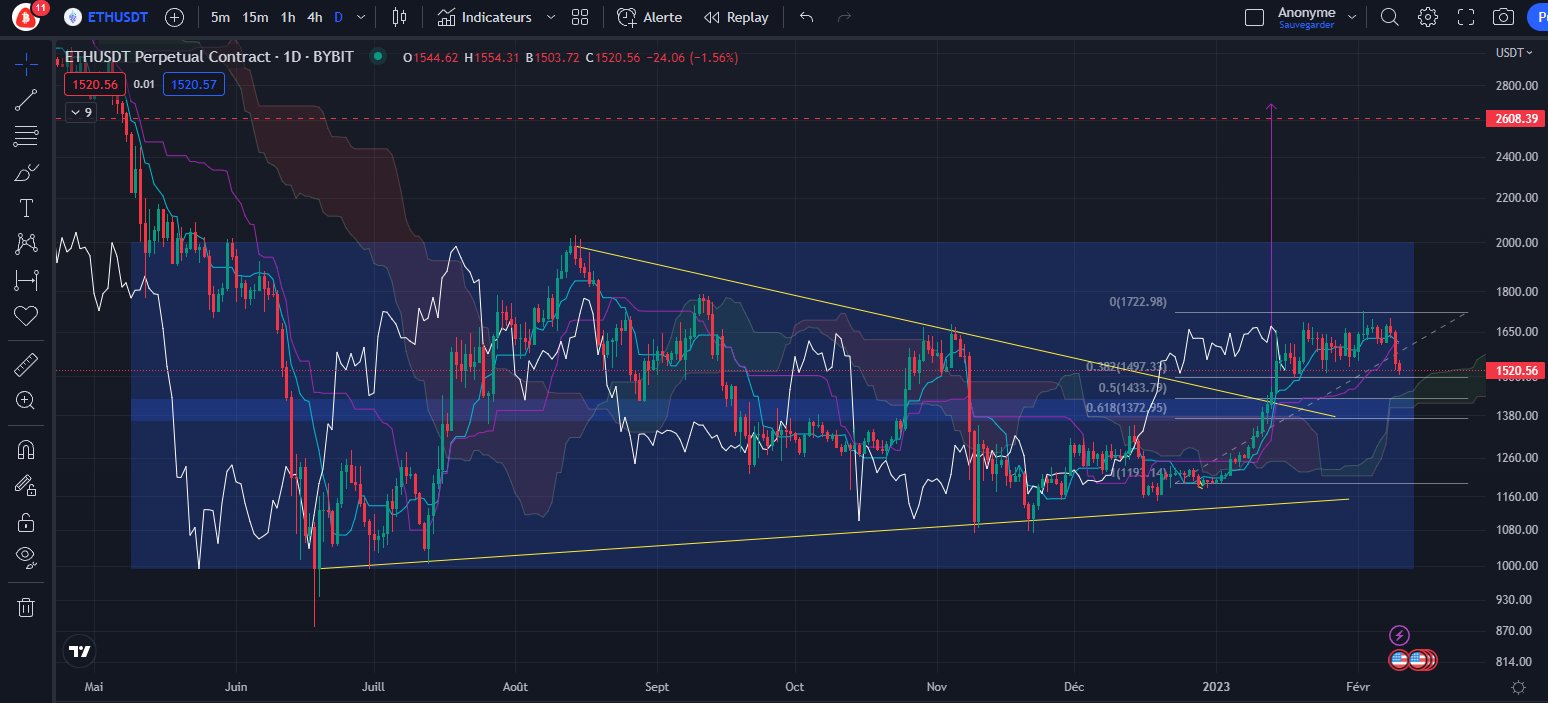Toggle hide all drawing tools with the eye icon

26,557
